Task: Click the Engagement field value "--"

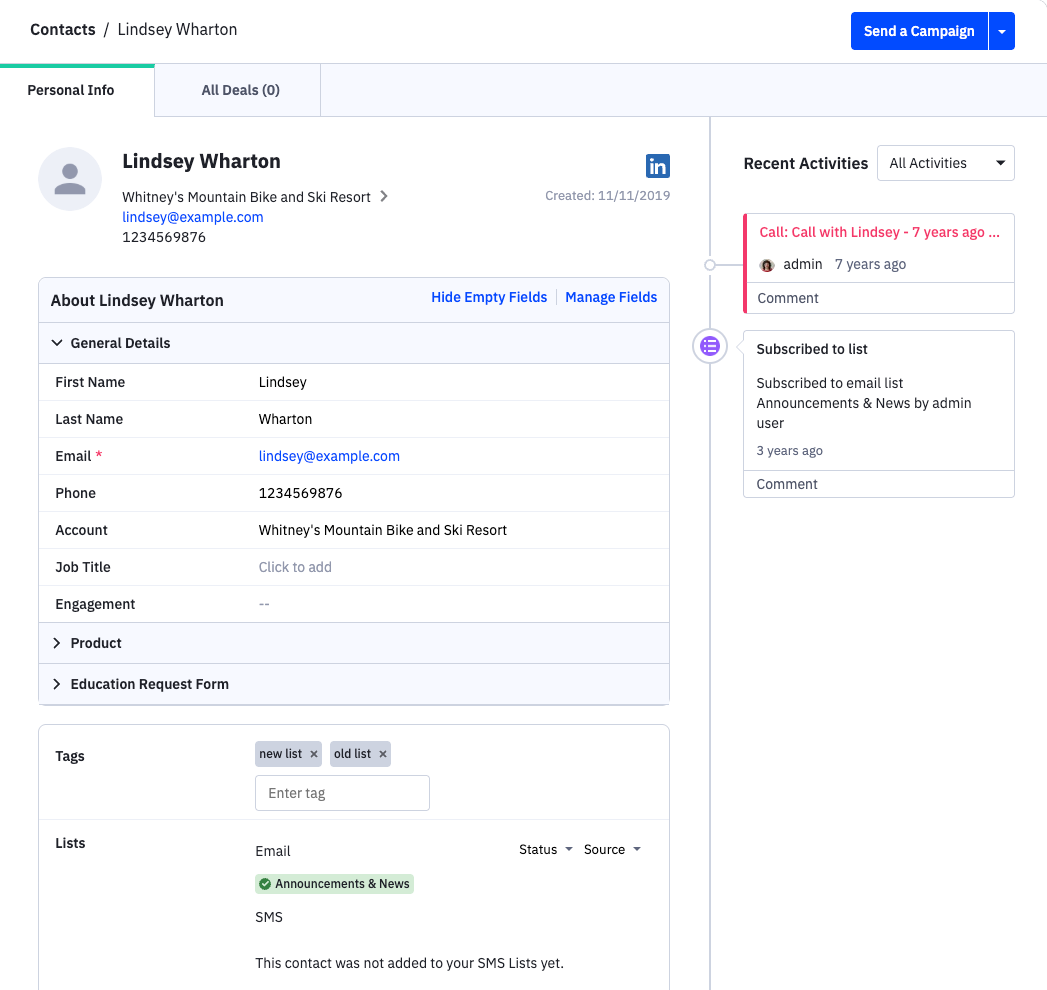Action: point(264,604)
